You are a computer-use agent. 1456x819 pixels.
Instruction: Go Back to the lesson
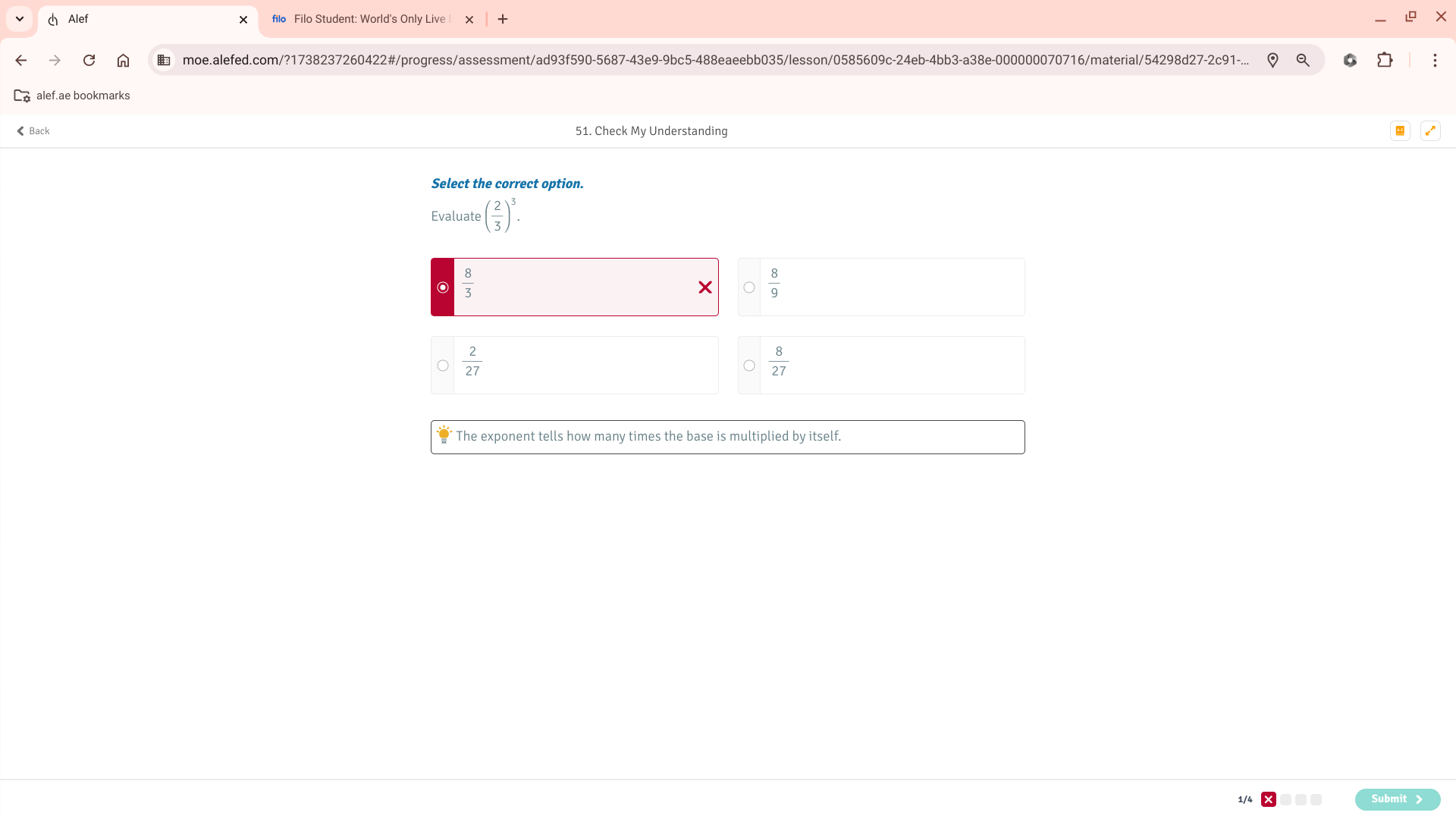click(x=33, y=130)
